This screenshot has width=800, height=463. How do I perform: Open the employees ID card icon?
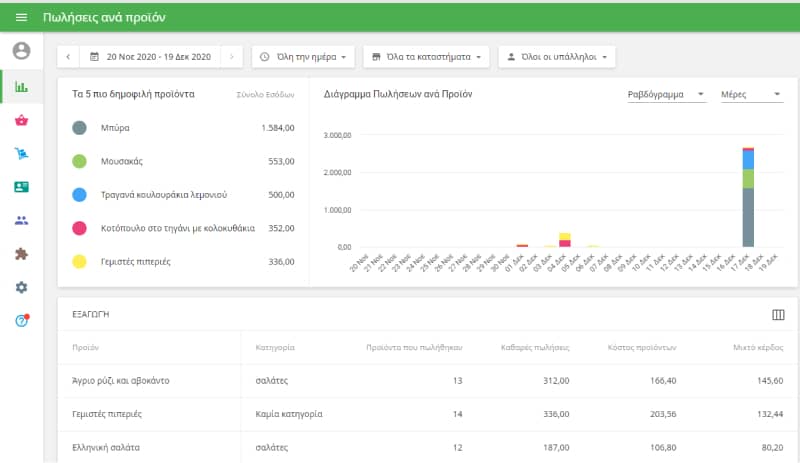click(x=21, y=187)
